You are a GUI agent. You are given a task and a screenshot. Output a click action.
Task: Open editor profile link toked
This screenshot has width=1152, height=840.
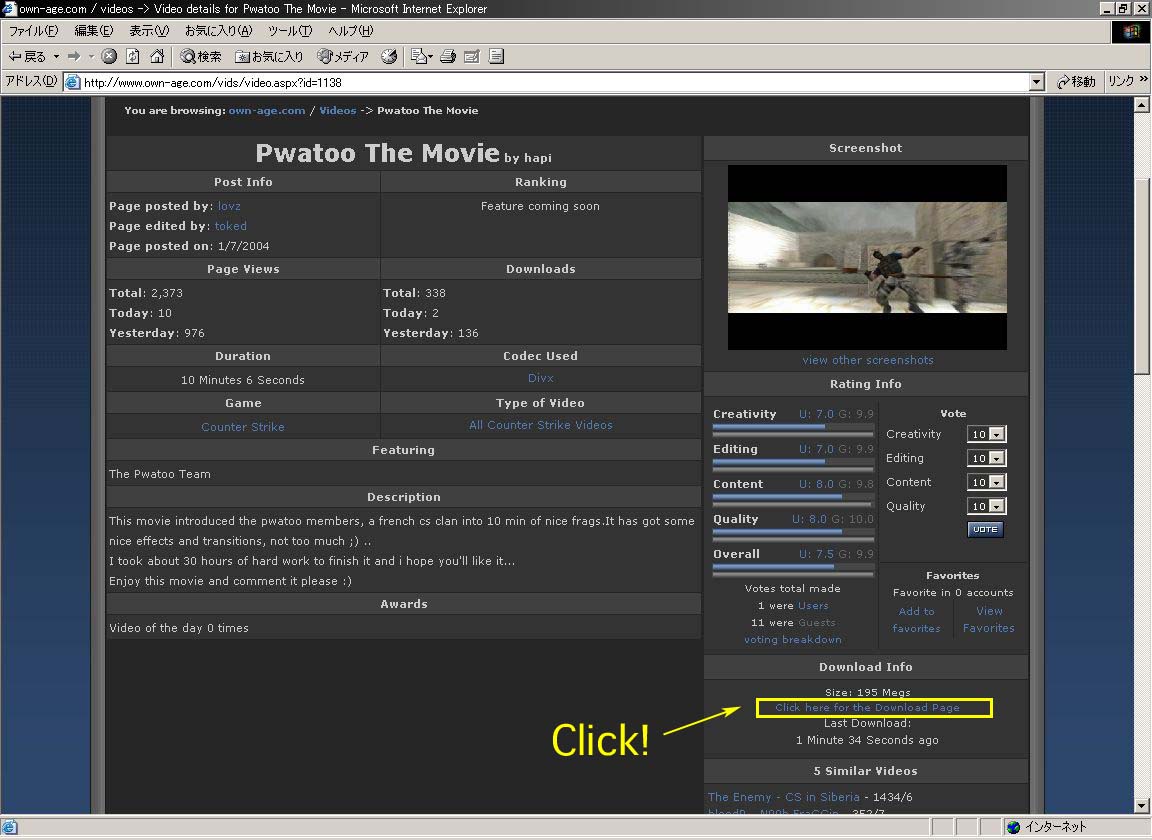231,226
